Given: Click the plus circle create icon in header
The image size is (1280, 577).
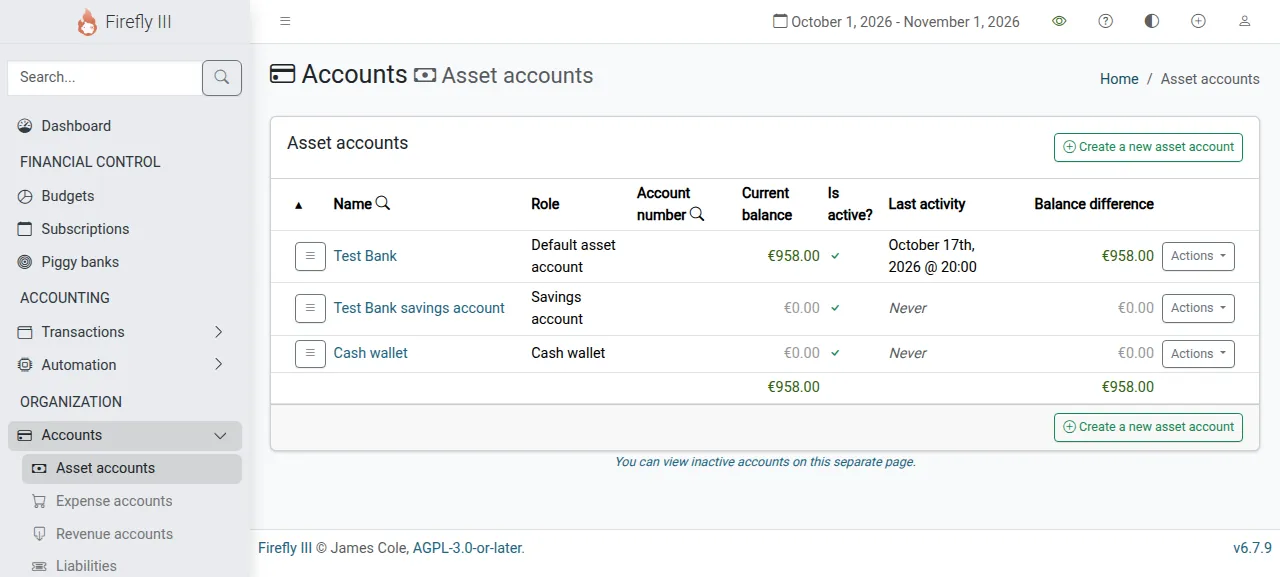Looking at the screenshot, I should (x=1198, y=21).
